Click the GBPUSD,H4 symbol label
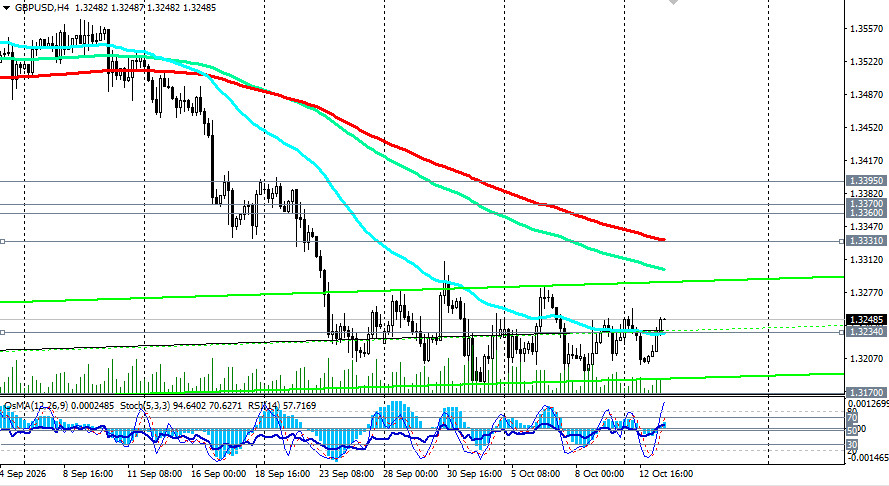Screen dimensions: 889x486 (42, 8)
